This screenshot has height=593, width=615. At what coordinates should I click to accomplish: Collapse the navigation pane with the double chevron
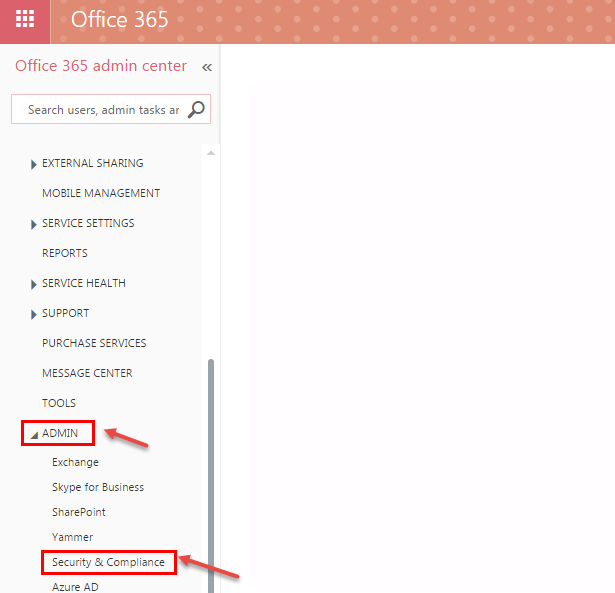point(207,67)
